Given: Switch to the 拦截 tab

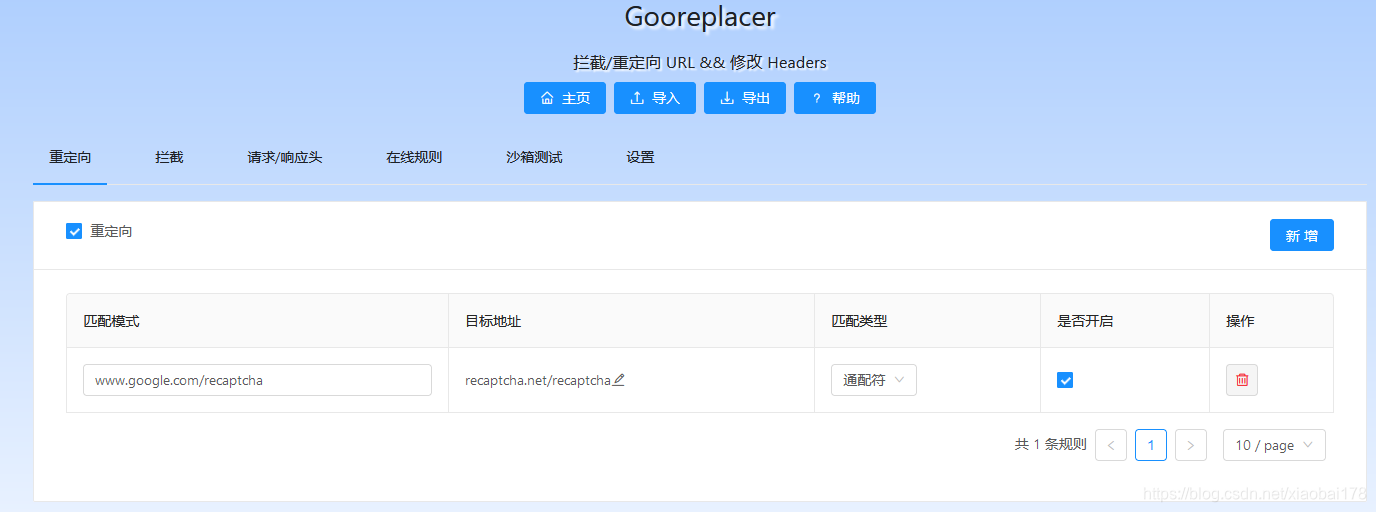Looking at the screenshot, I should 169,157.
